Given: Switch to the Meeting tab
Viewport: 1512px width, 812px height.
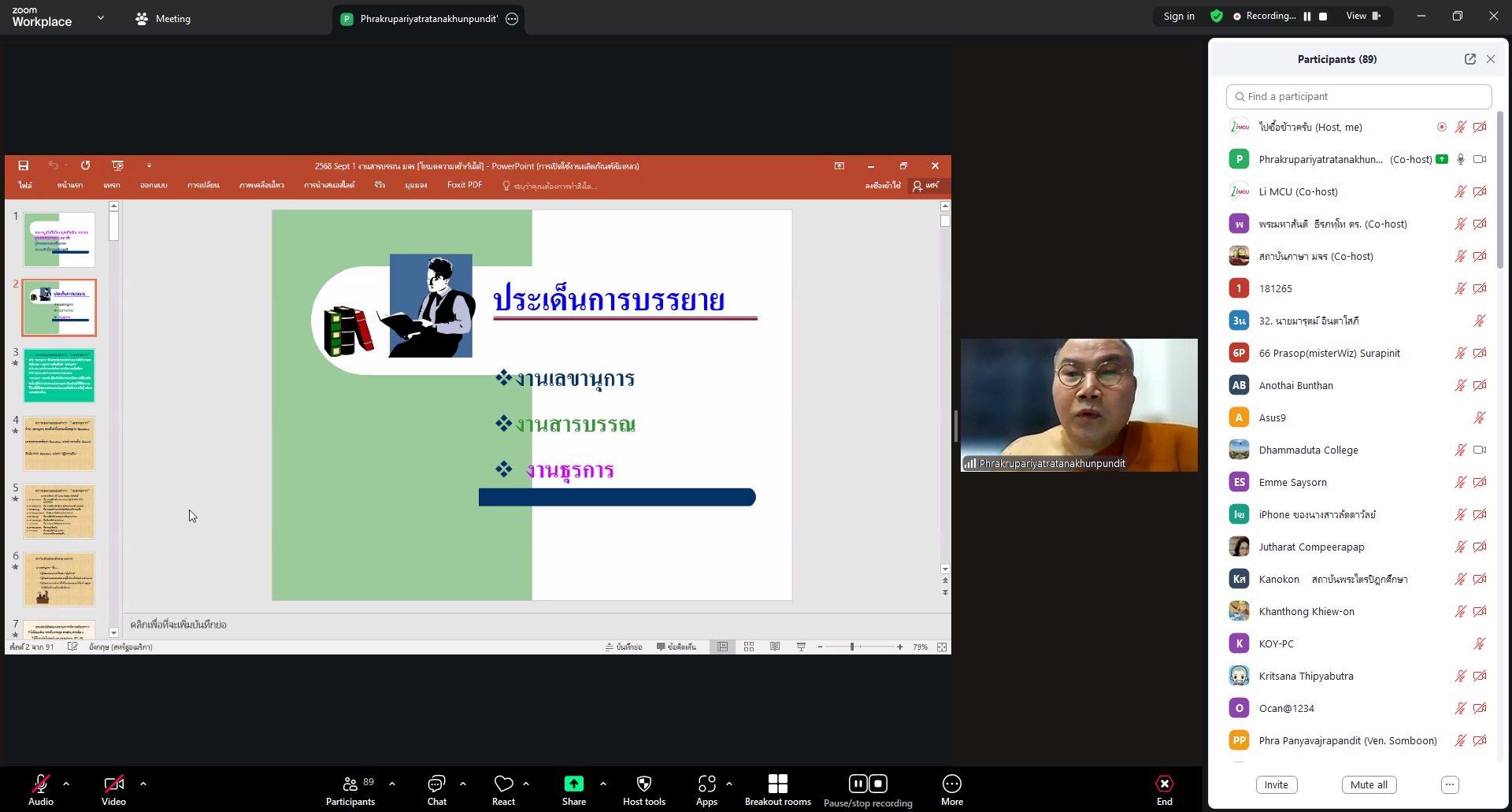Looking at the screenshot, I should pos(163,19).
